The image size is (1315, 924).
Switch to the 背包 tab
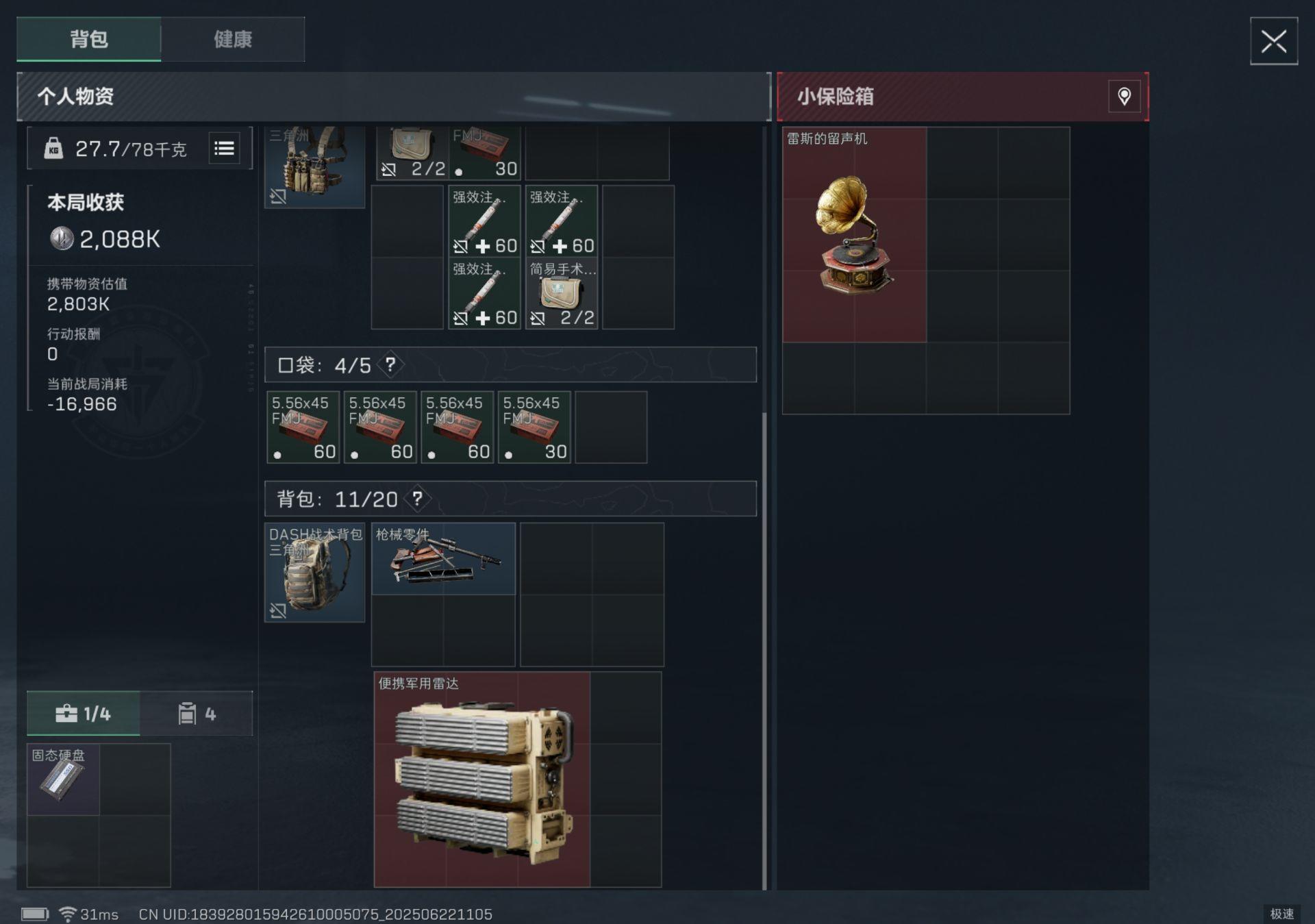[x=89, y=39]
